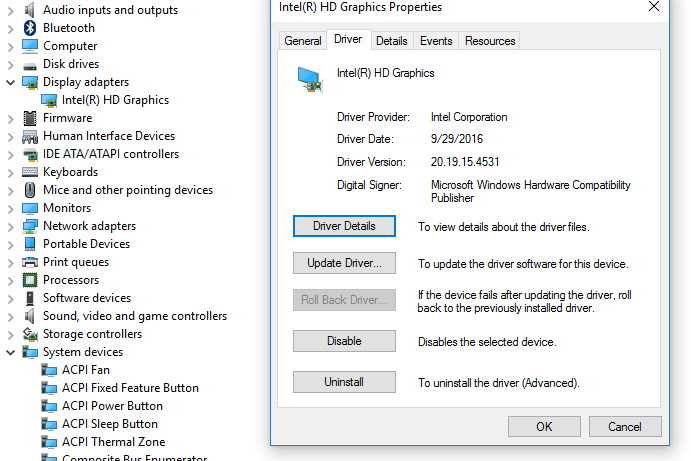Image resolution: width=691 pixels, height=461 pixels.
Task: Click the Processors chip icon
Action: pos(30,280)
